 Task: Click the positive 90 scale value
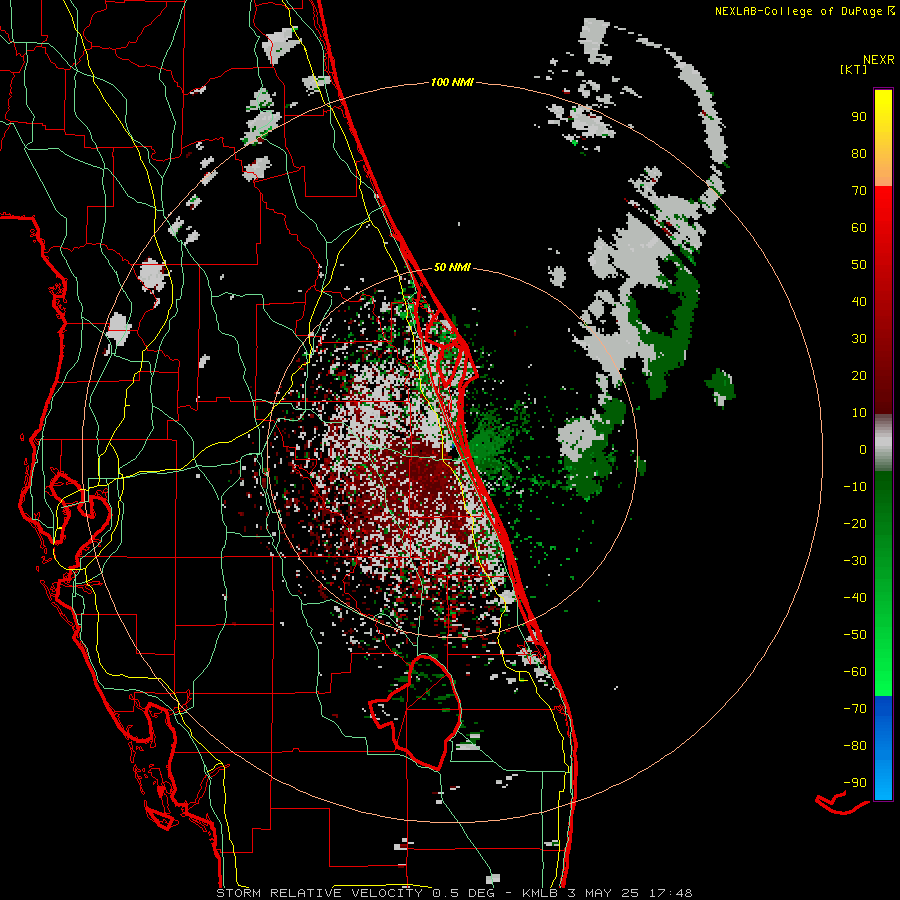click(859, 117)
